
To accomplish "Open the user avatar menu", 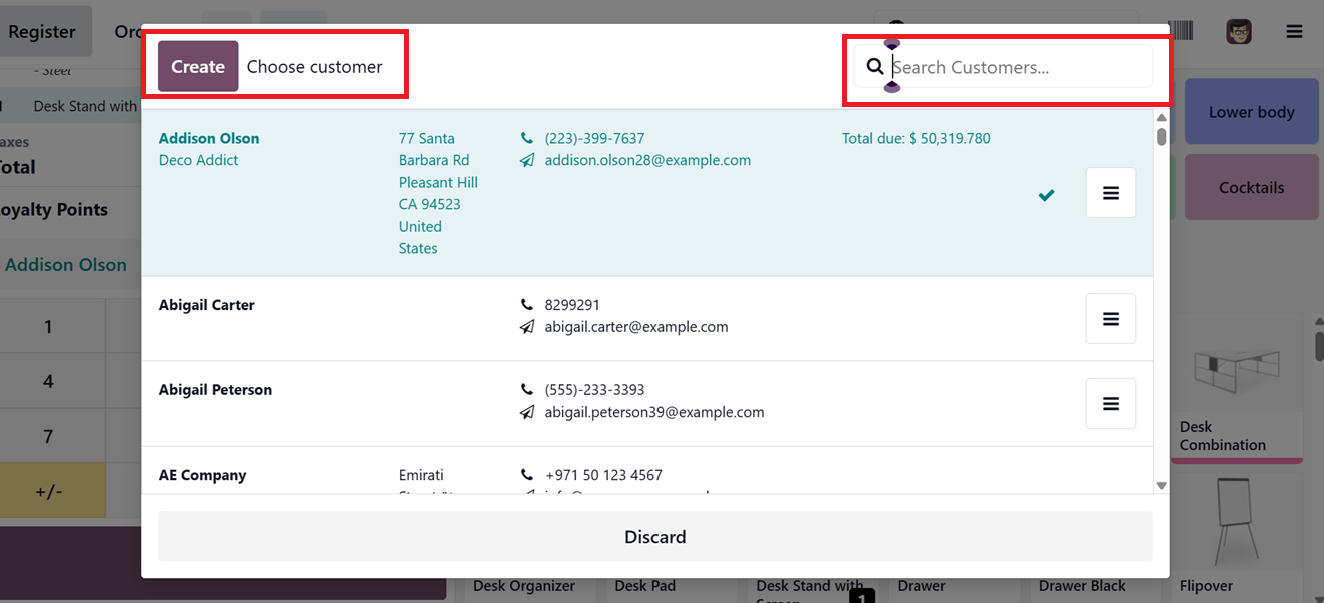I will point(1239,32).
